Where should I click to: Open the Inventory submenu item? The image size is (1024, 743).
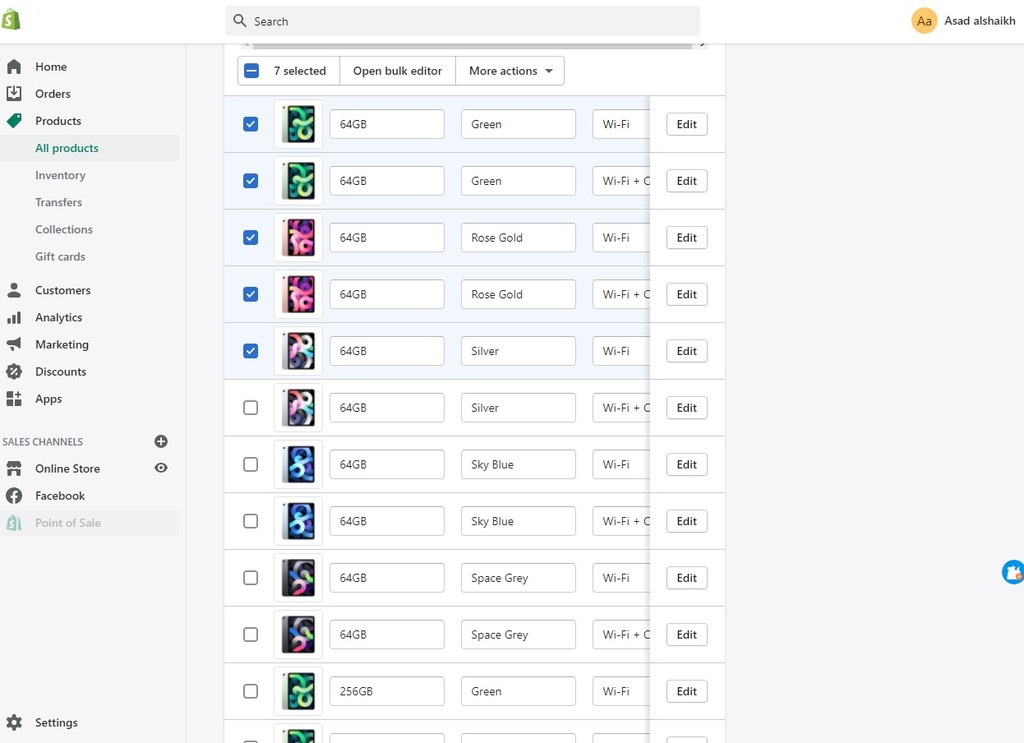pos(60,175)
